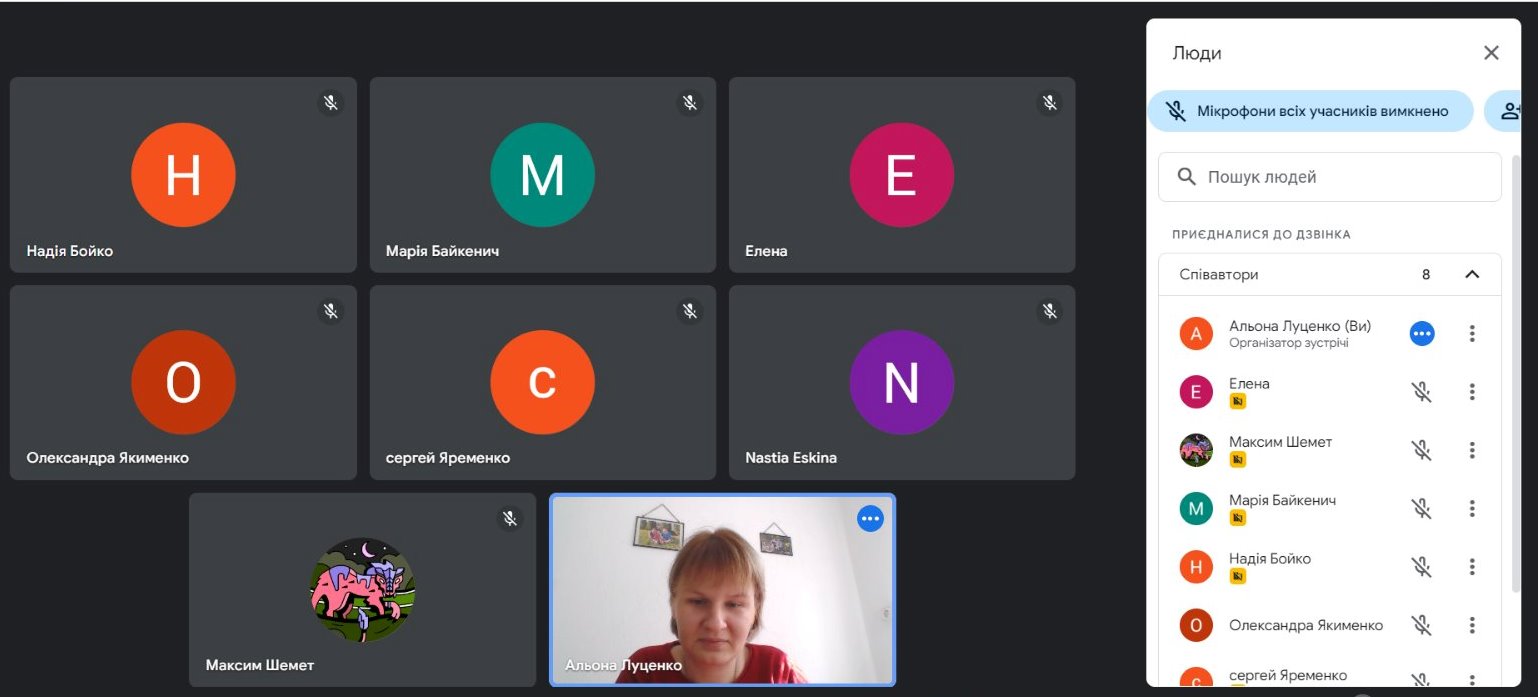Toggle muted mic for Олександра Якименко in list
Viewport: 1538px width, 697px height.
[x=1422, y=625]
